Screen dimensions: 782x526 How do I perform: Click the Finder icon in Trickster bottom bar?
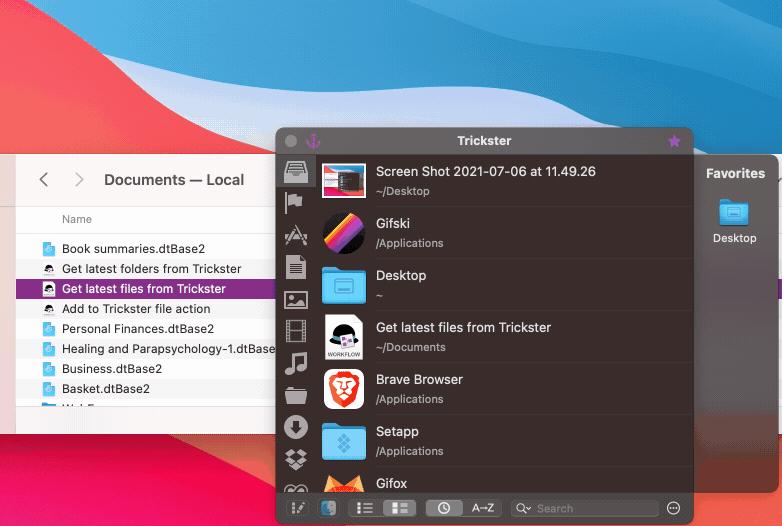click(x=328, y=508)
